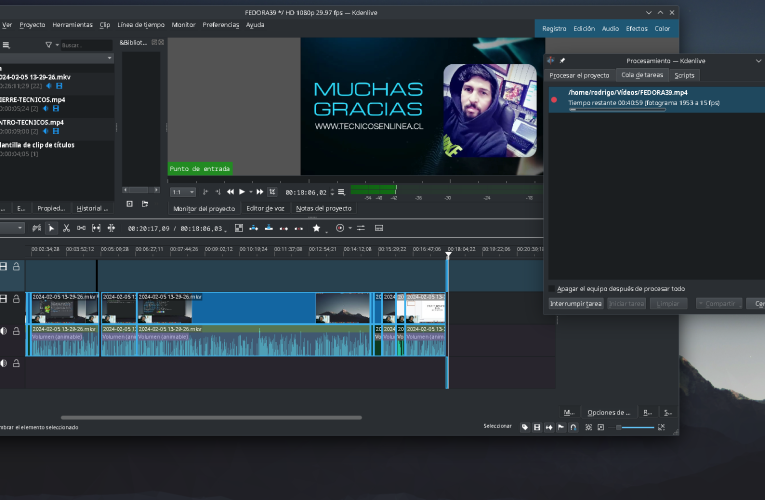The width and height of the screenshot is (765, 500).
Task: Click the Lift timeline zone icon
Action: [299, 228]
